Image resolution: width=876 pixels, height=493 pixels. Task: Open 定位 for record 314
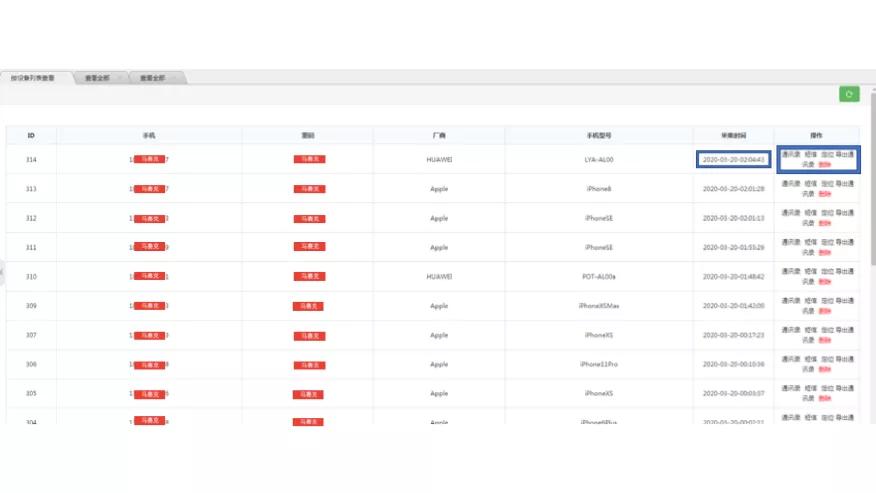827,154
